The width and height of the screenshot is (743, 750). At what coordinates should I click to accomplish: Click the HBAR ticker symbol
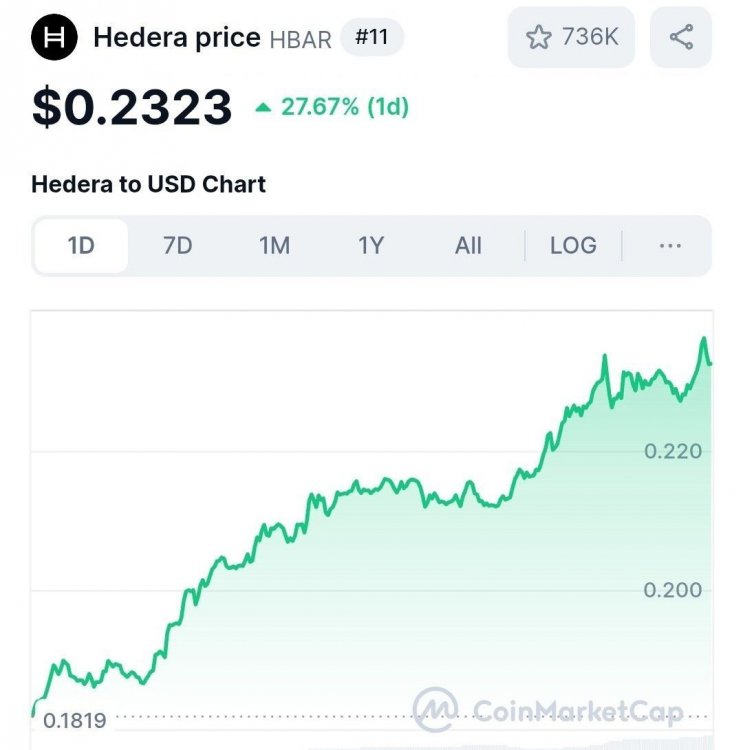[300, 39]
